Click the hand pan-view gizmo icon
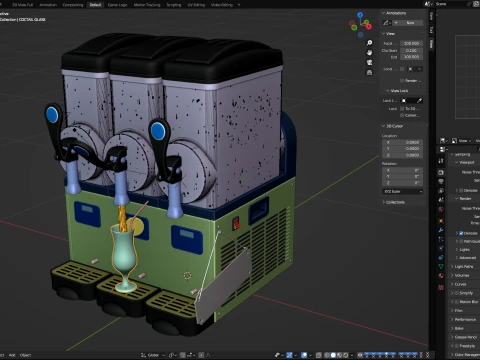 pyautogui.click(x=369, y=53)
